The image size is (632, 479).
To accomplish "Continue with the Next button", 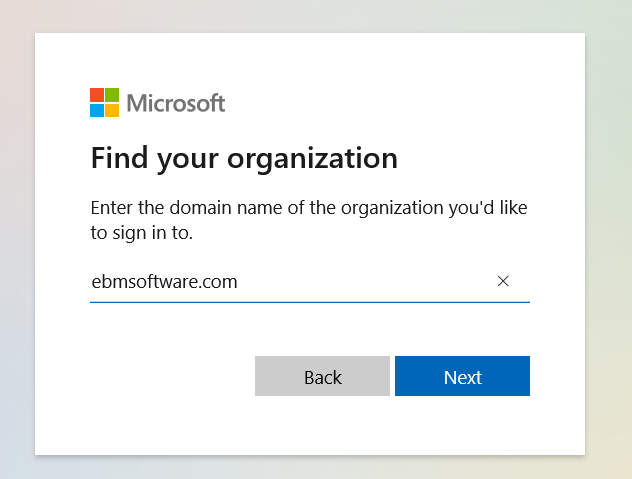I will (x=462, y=376).
